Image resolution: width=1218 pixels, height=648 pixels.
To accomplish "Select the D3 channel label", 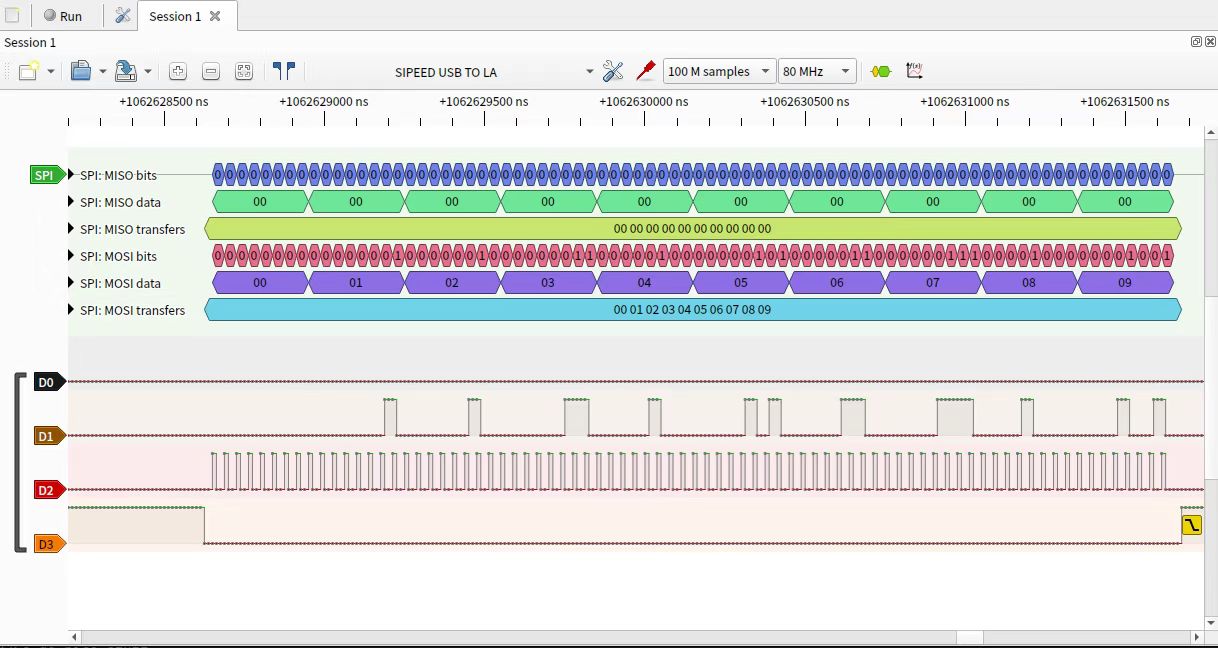I will coord(49,544).
